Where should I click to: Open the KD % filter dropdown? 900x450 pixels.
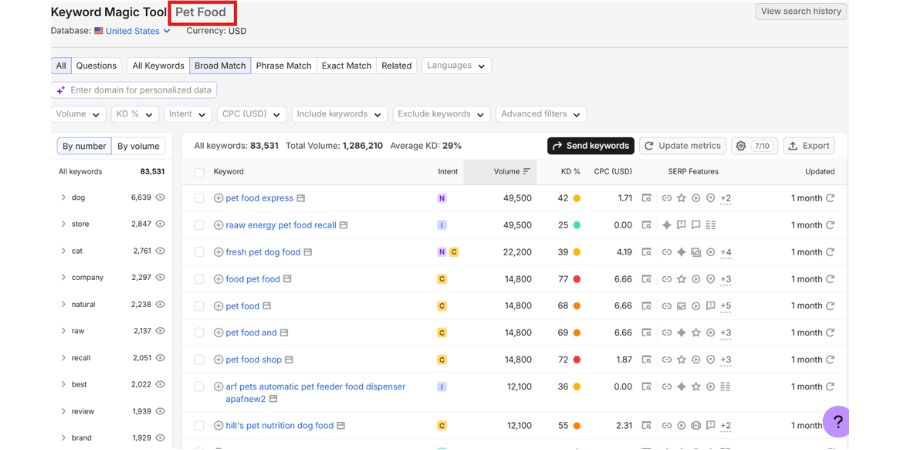click(135, 114)
